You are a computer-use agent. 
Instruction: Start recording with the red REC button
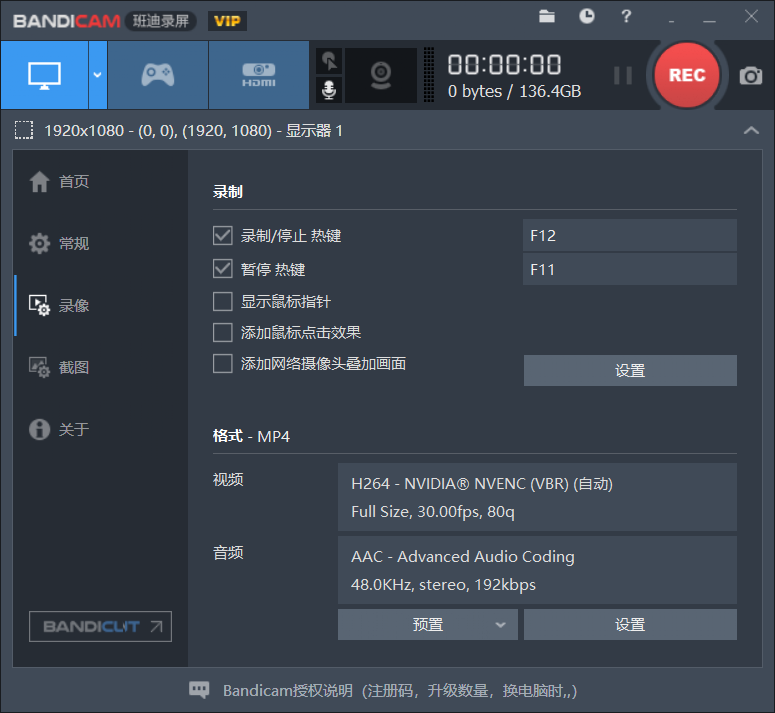[687, 75]
